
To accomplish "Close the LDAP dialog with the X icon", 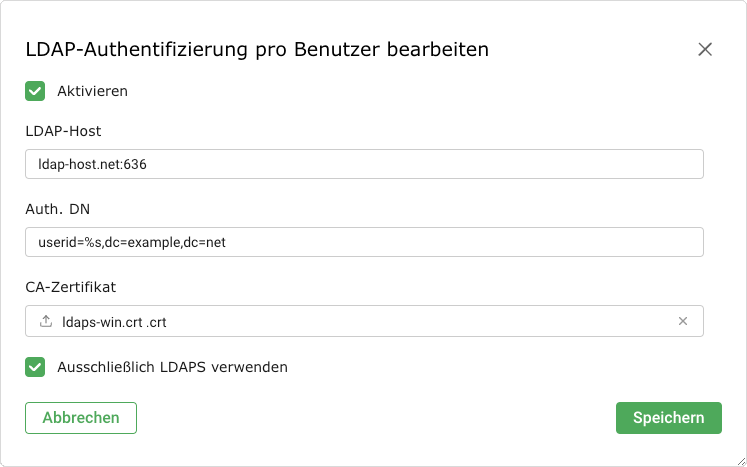I will pyautogui.click(x=705, y=49).
